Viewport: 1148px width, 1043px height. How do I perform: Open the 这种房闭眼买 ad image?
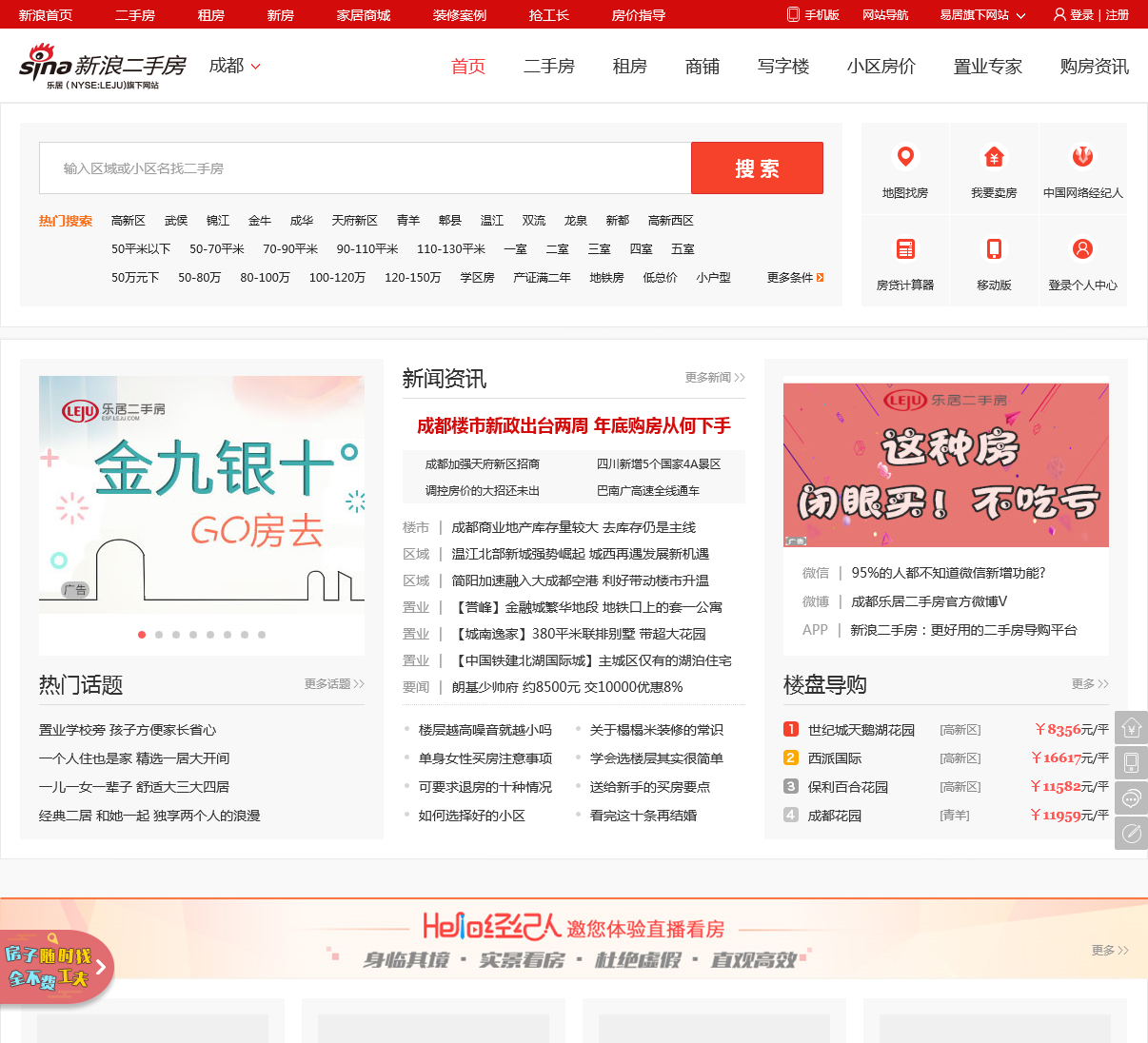946,465
